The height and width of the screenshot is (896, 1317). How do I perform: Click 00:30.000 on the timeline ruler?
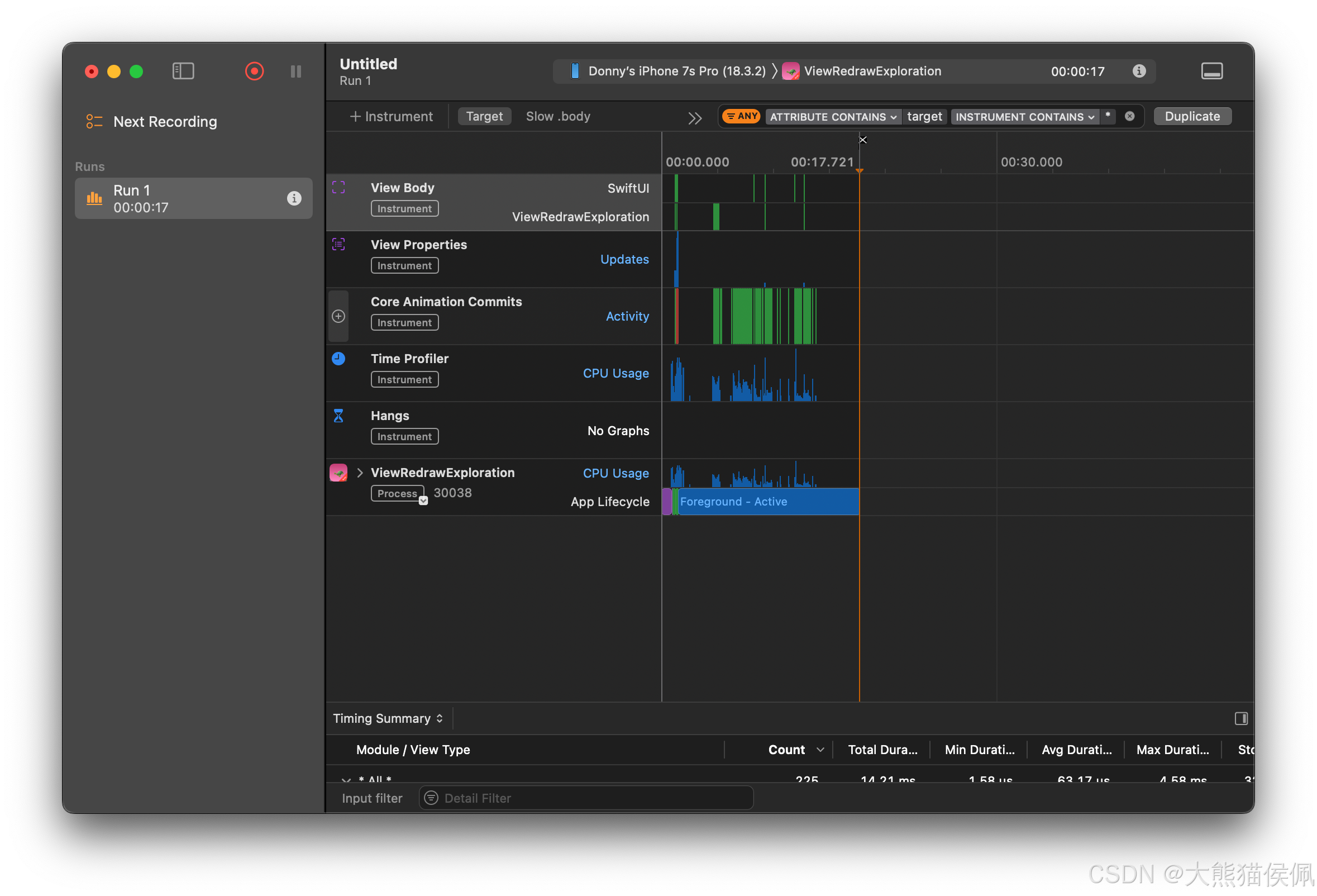(x=1031, y=162)
